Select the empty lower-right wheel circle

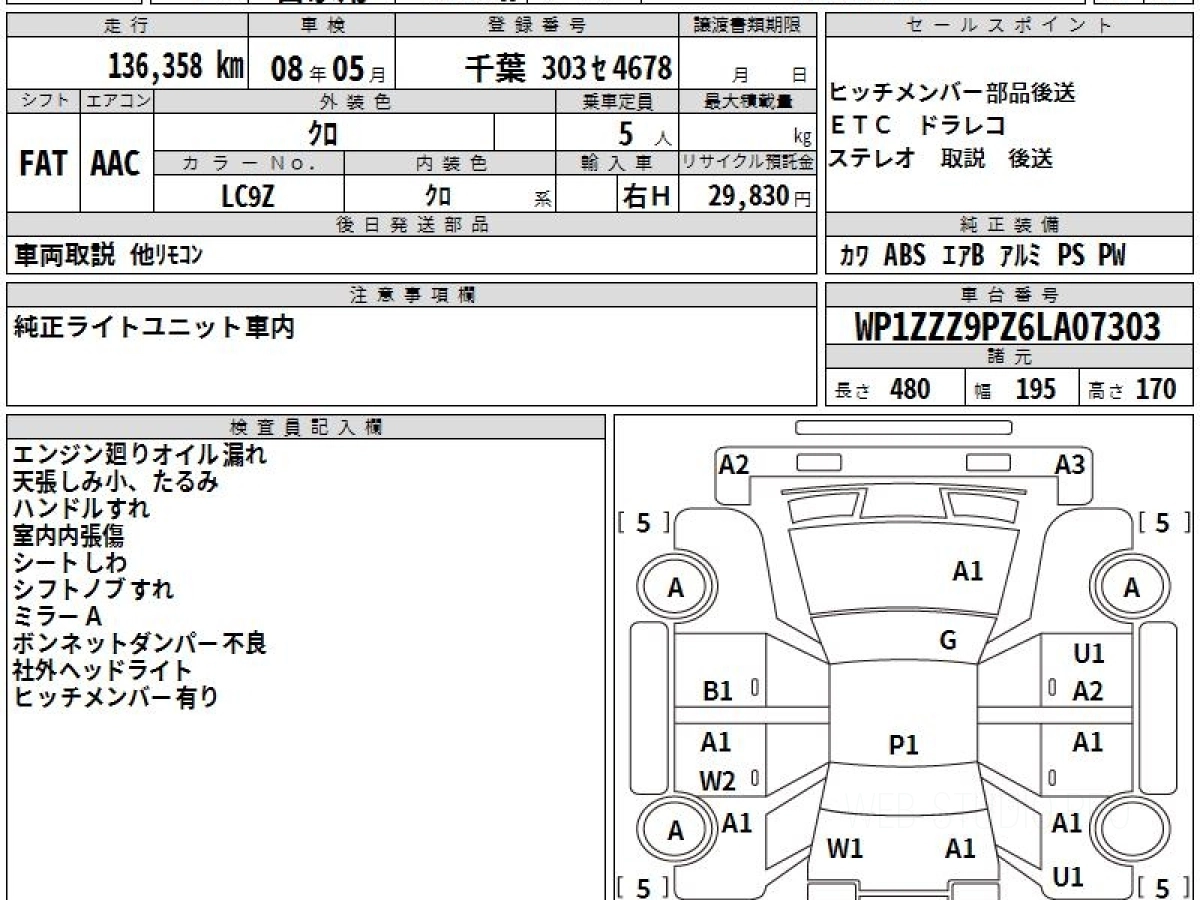[1131, 829]
